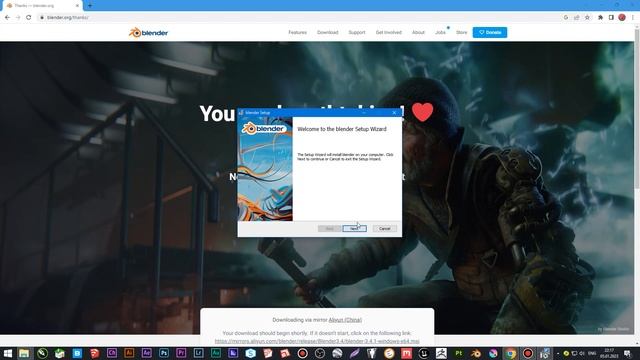The width and height of the screenshot is (640, 360).
Task: Click the ENG language indicator in tray
Action: click(592, 353)
